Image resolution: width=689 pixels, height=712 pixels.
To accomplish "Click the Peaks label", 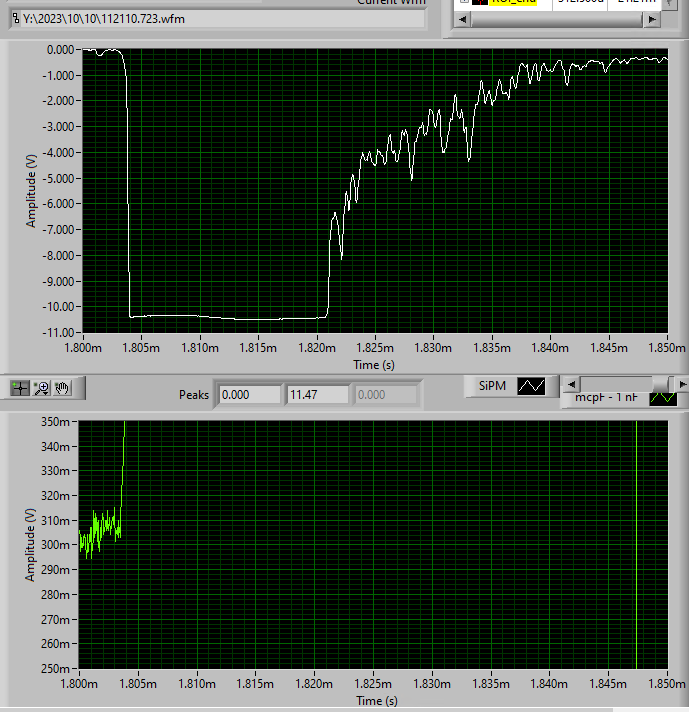I will click(194, 395).
